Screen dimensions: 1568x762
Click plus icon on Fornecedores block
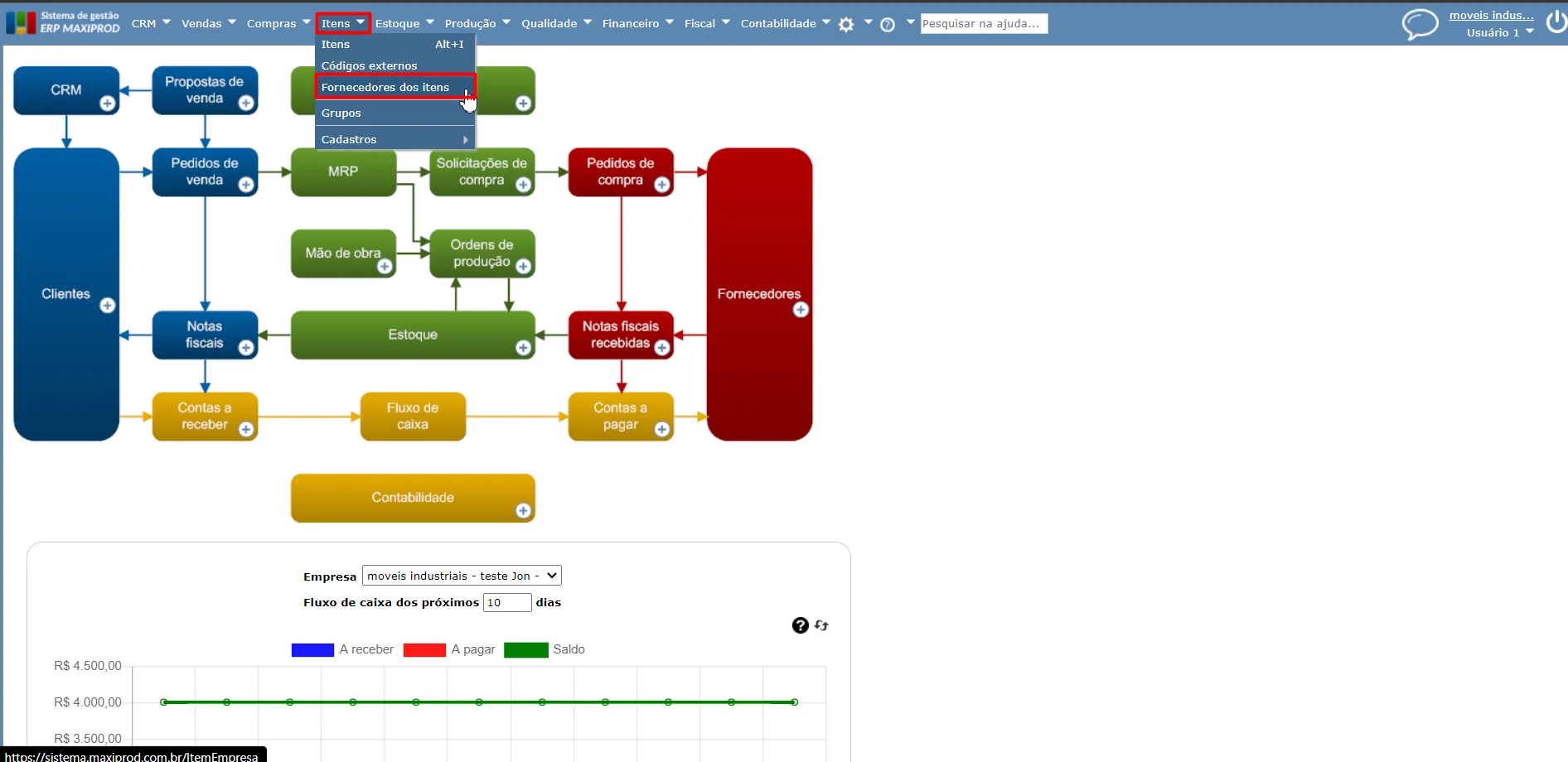point(801,310)
